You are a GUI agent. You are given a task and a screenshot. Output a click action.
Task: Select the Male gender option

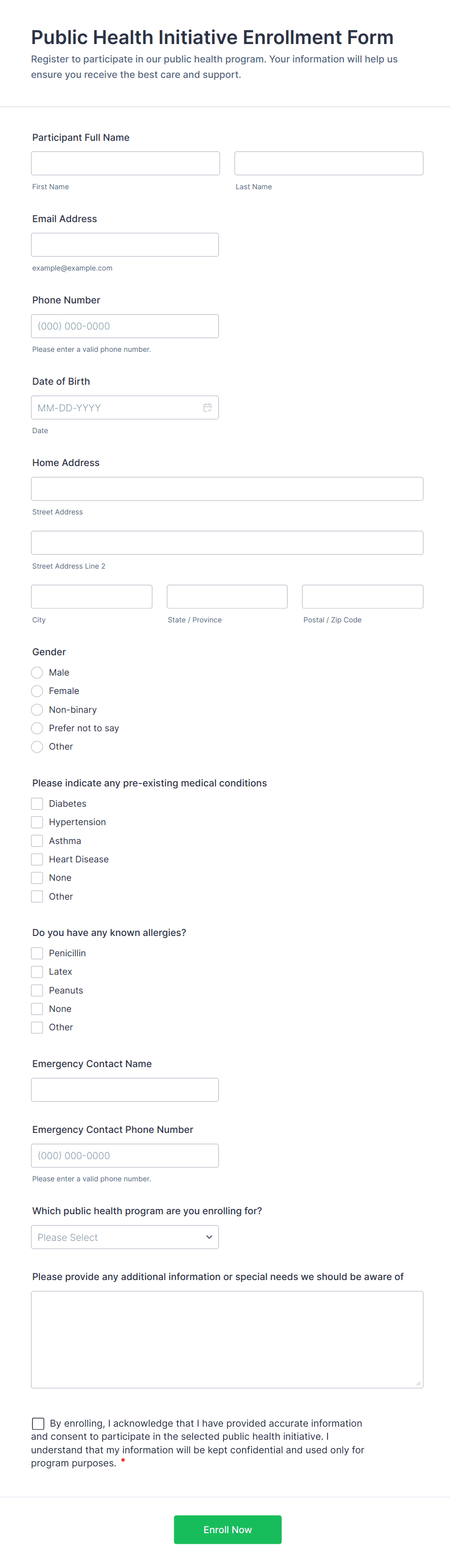[x=37, y=673]
